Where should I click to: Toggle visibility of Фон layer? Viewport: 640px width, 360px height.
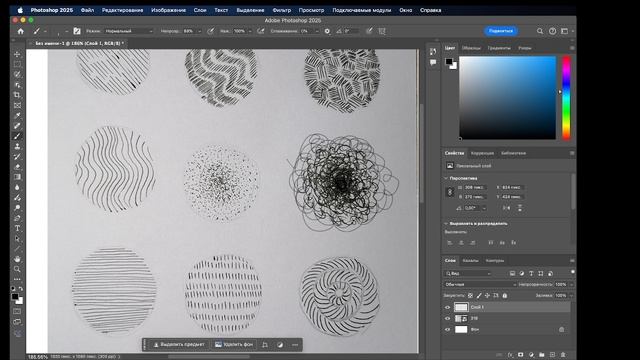447,329
